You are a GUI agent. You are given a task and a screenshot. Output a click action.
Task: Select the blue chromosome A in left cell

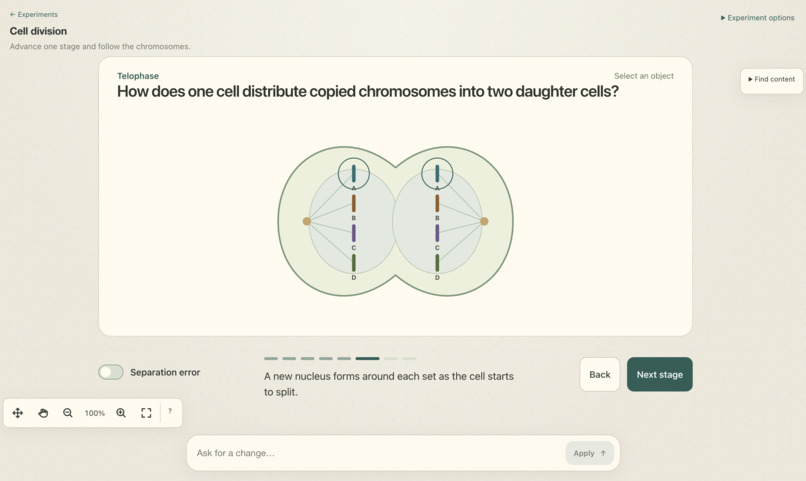pyautogui.click(x=354, y=174)
